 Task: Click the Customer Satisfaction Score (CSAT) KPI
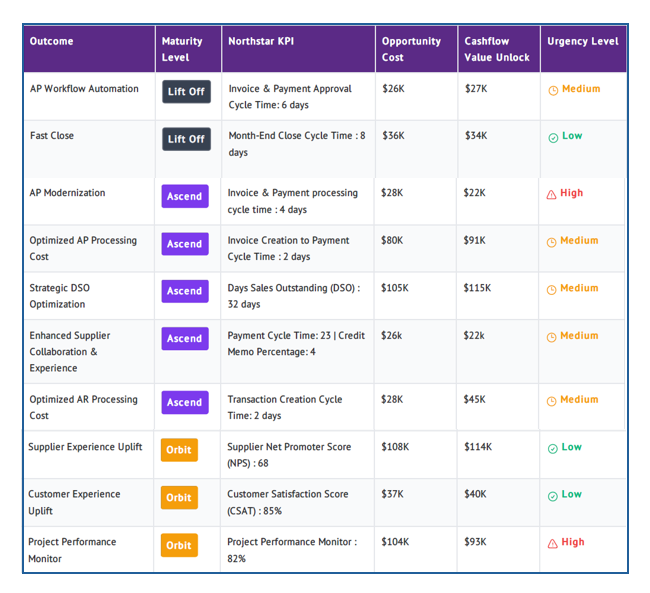tap(288, 502)
